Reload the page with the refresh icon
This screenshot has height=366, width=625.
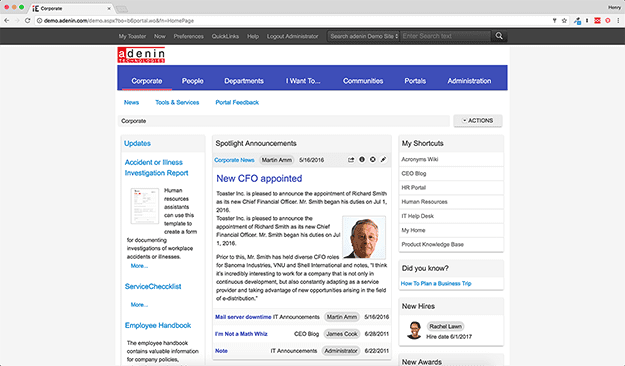[28, 20]
